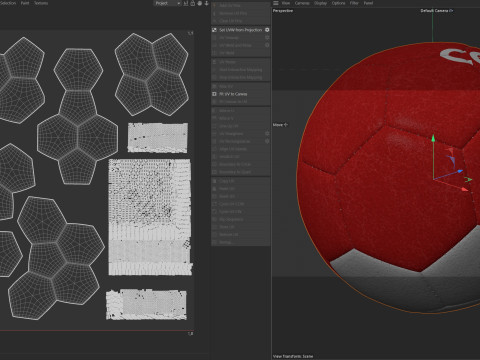Viewport: 480px width, 360px height.
Task: Open the Textures menu
Action: click(41, 3)
